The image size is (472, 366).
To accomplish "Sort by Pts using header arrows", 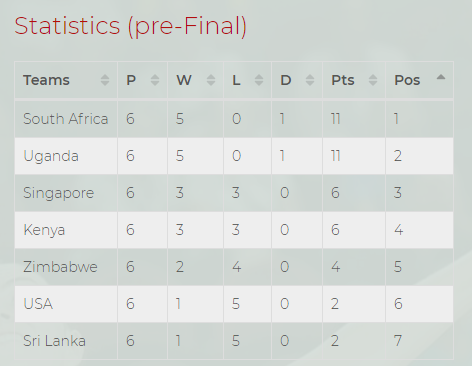I will (373, 80).
